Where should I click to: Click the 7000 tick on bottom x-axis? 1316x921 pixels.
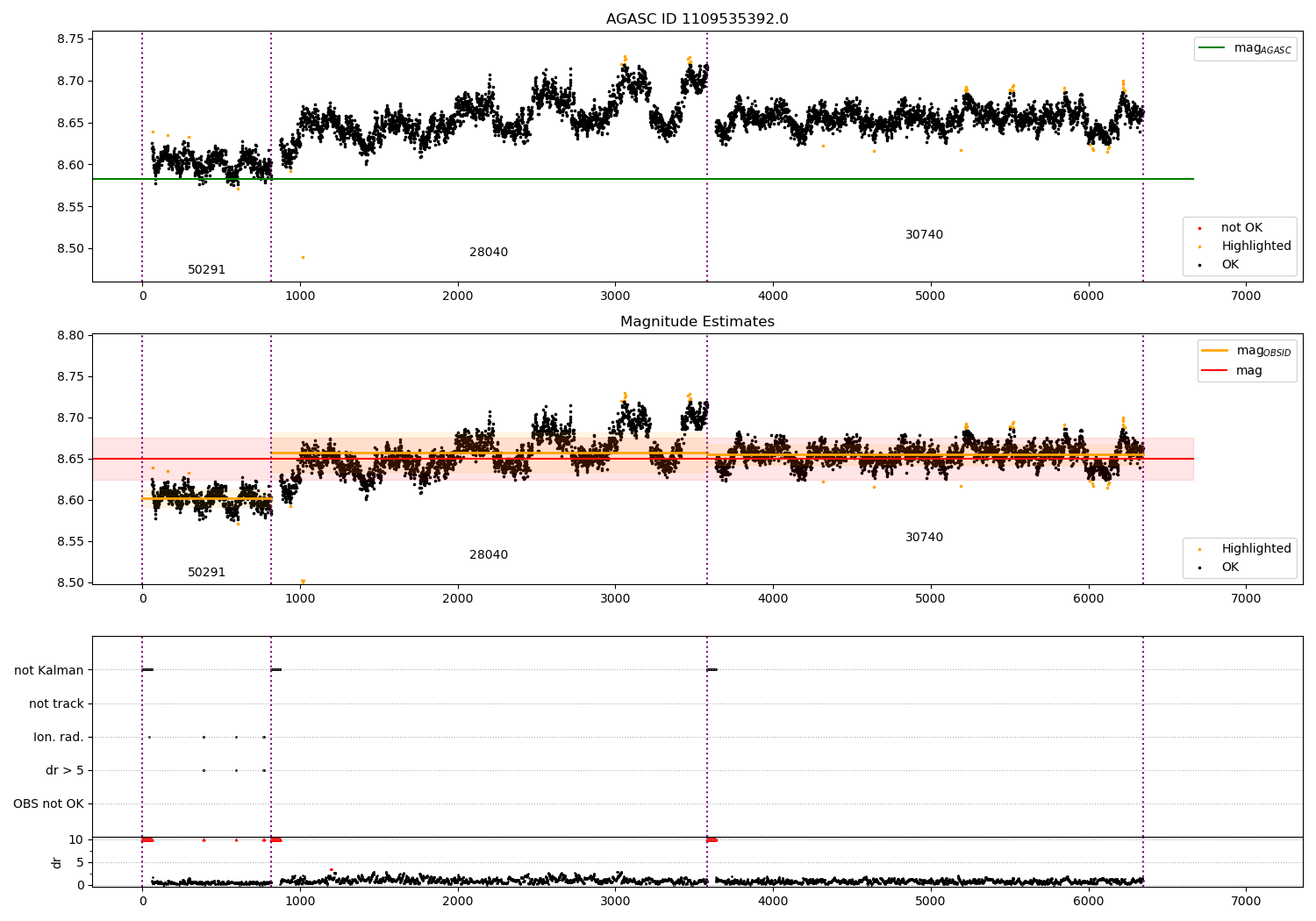tap(1246, 901)
